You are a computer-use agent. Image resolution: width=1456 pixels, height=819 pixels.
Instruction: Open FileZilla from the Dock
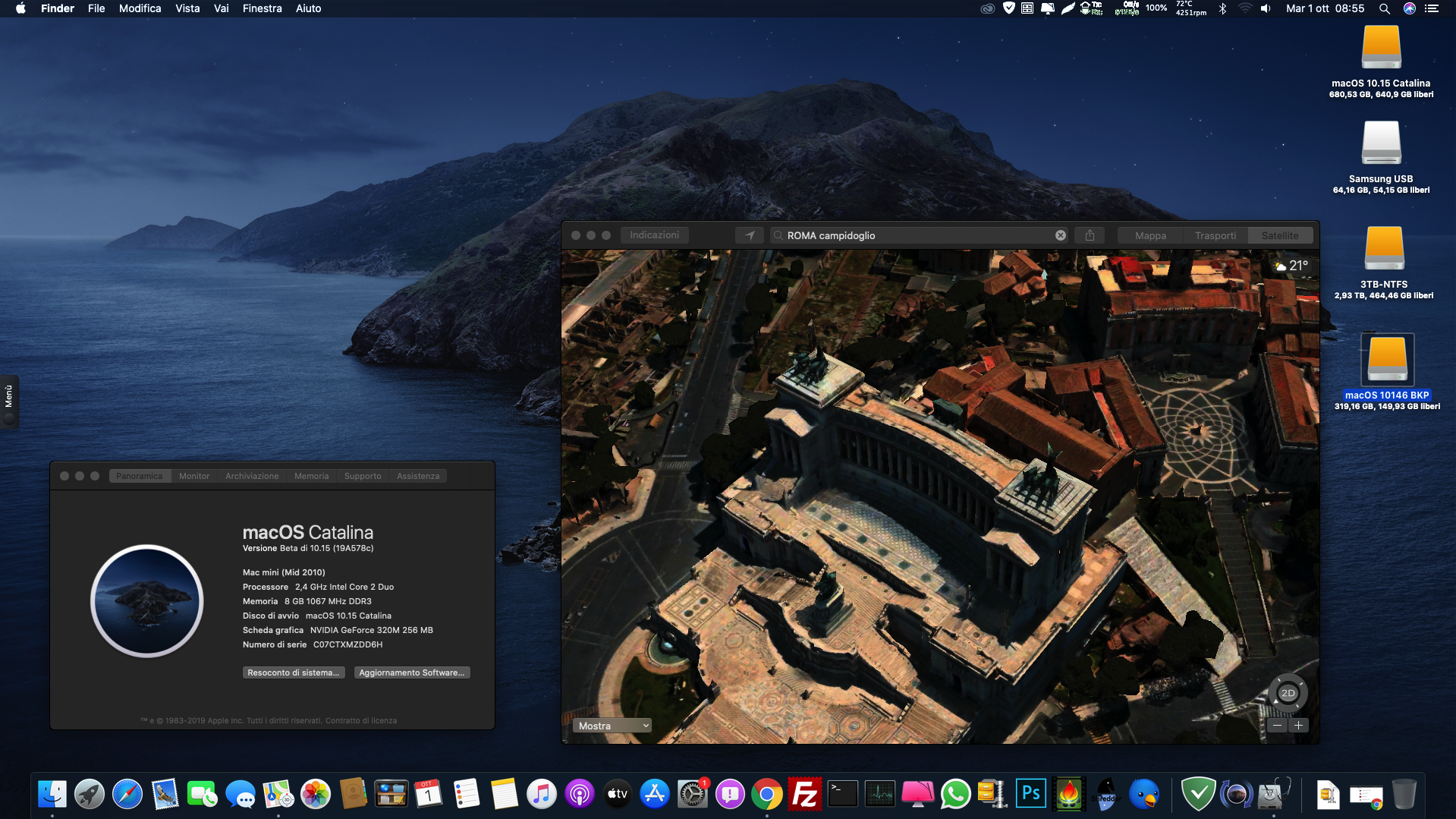[805, 794]
